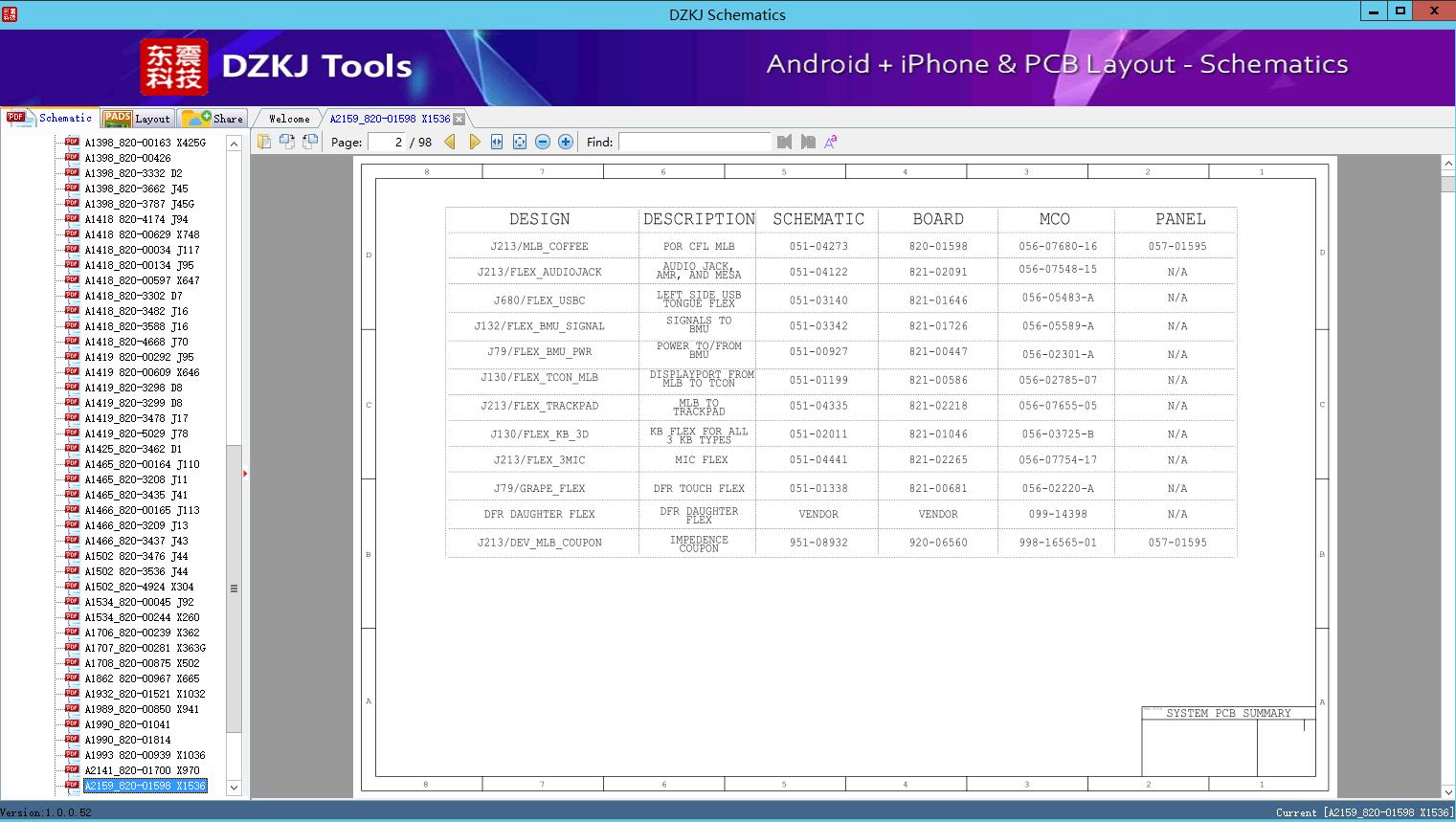Switch to the PADS Layout tab
Screen dimensions: 1456x822
[x=137, y=119]
